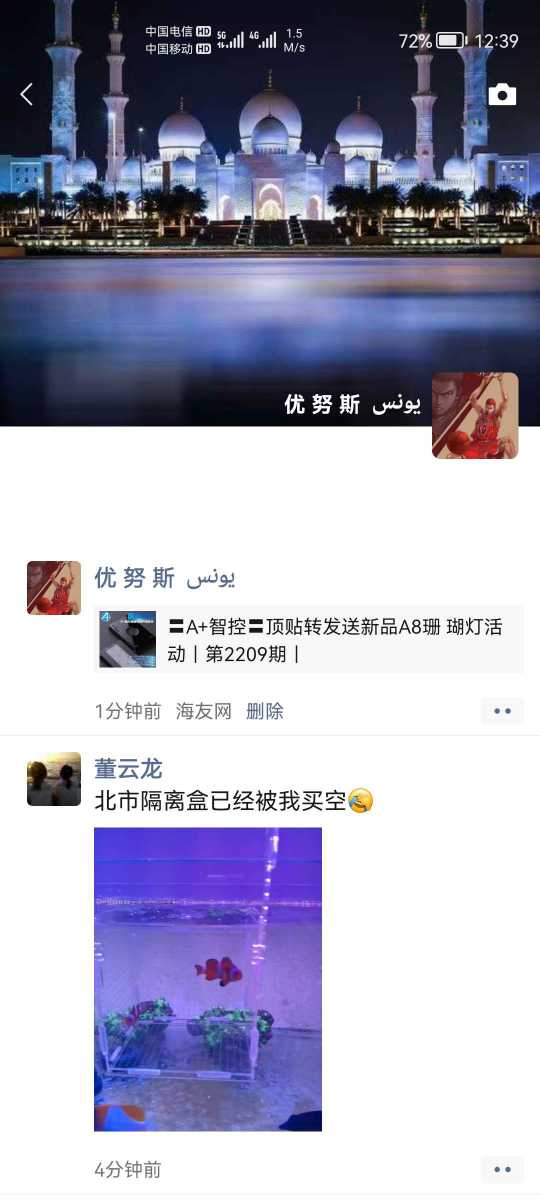Open the camera to post a moment
Viewport: 540px width, 1200px height.
(502, 95)
